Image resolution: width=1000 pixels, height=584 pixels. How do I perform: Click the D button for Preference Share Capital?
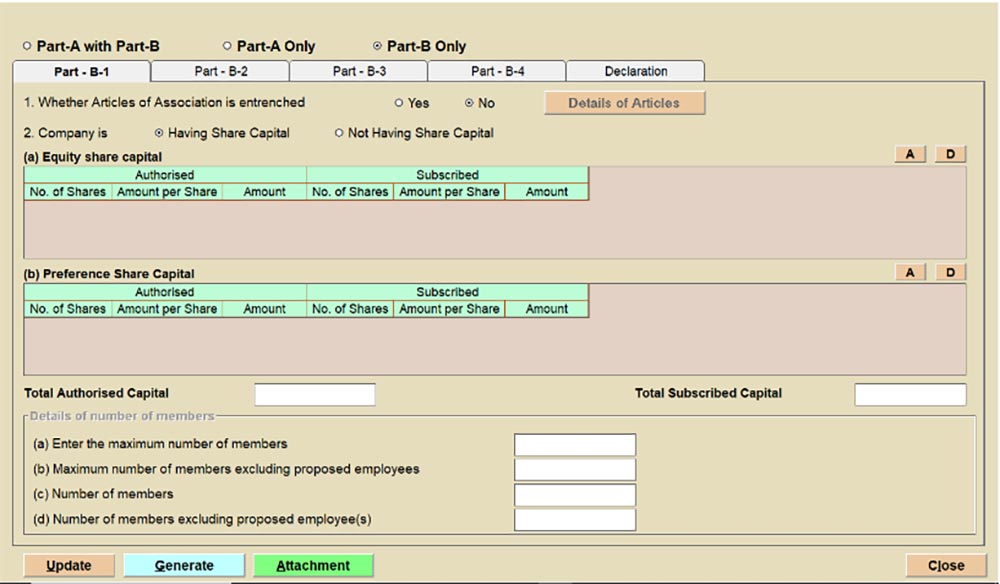click(x=950, y=273)
